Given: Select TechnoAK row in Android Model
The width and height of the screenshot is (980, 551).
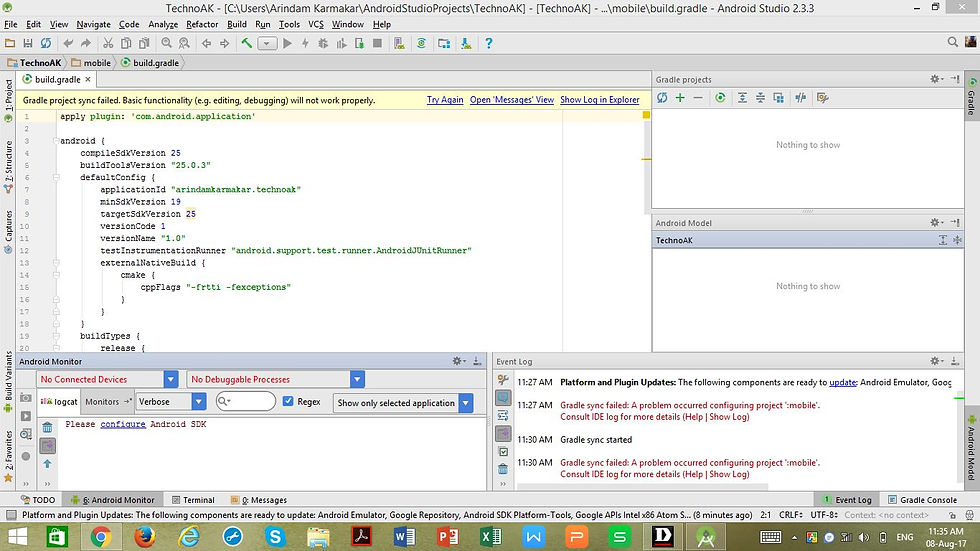Looking at the screenshot, I should [808, 240].
